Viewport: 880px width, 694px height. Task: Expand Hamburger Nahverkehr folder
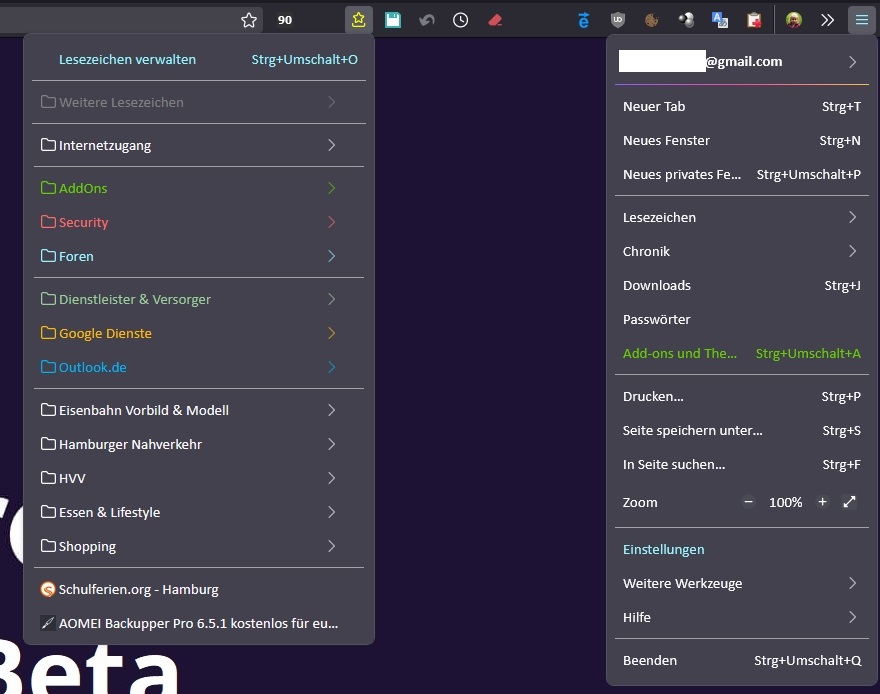(x=199, y=444)
